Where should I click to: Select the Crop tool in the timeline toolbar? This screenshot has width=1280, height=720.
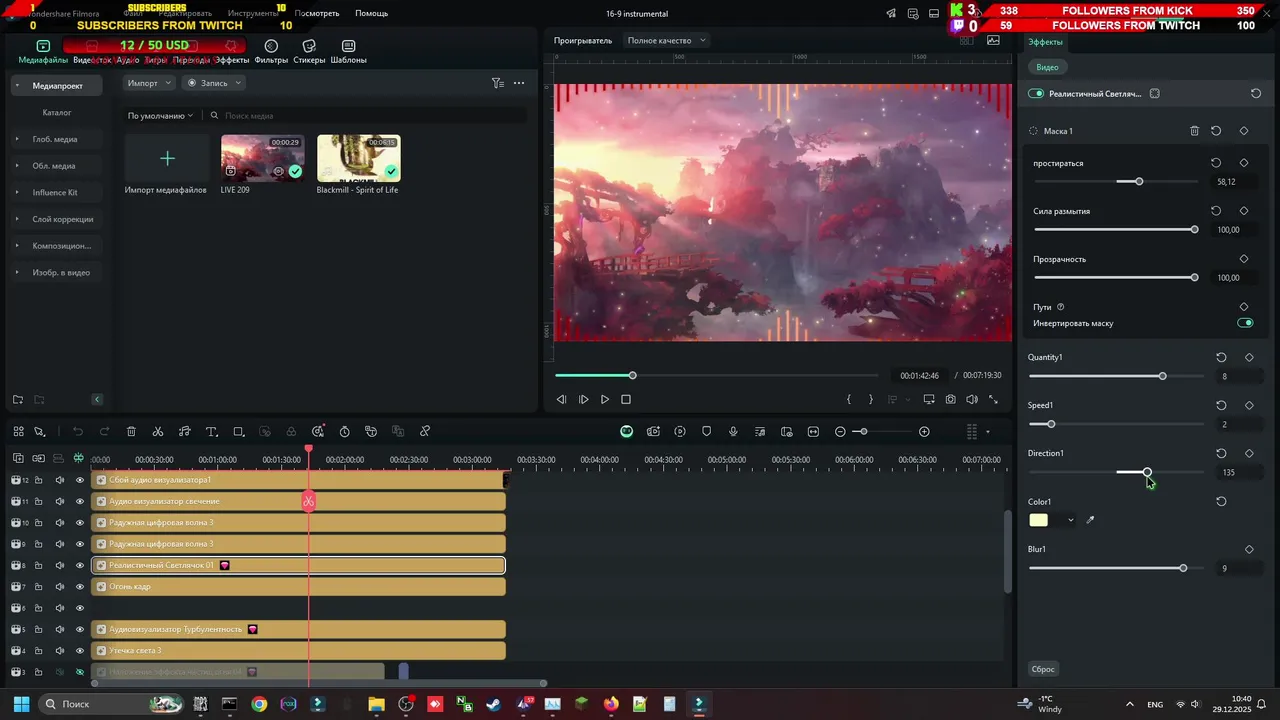pyautogui.click(x=238, y=432)
